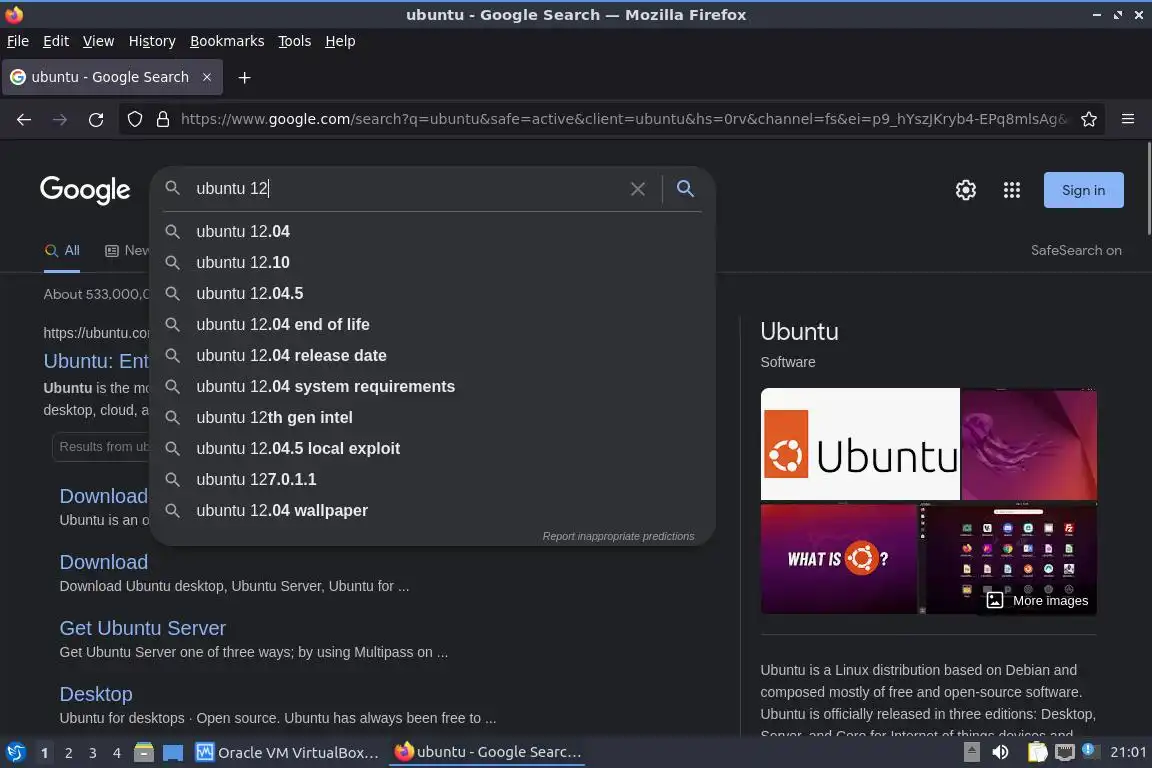Viewport: 1152px width, 768px height.
Task: Select "ubuntu 127.0.1.1" suggestion
Action: 432,479
